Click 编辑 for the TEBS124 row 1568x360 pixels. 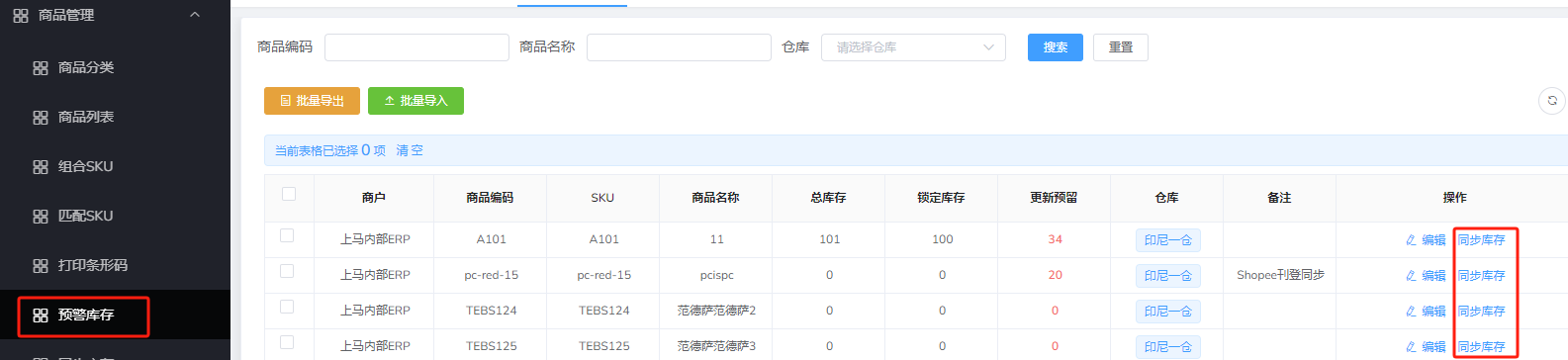click(x=1426, y=312)
